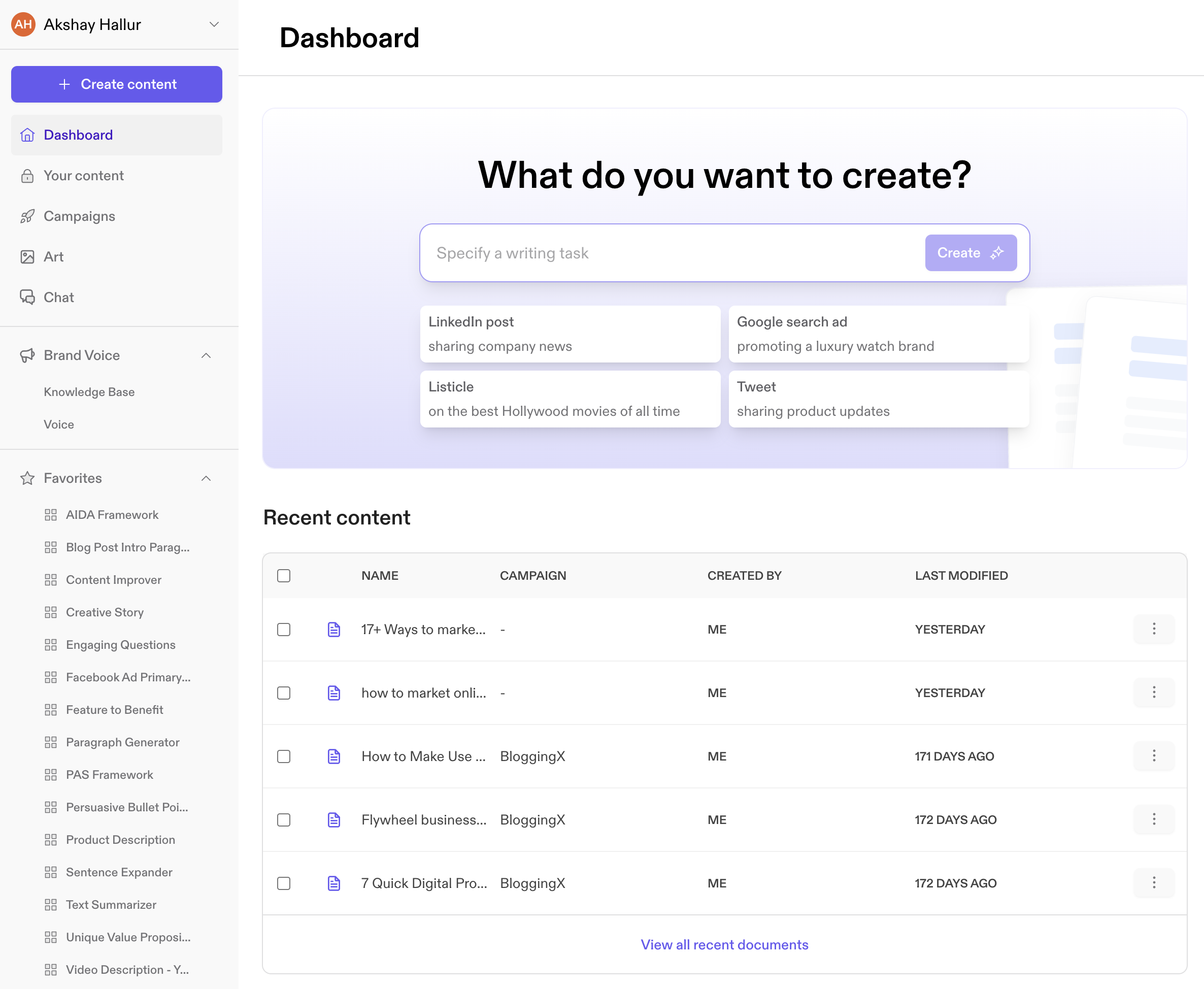Open three-dot menu for 7 Quick Digital row

(1153, 882)
